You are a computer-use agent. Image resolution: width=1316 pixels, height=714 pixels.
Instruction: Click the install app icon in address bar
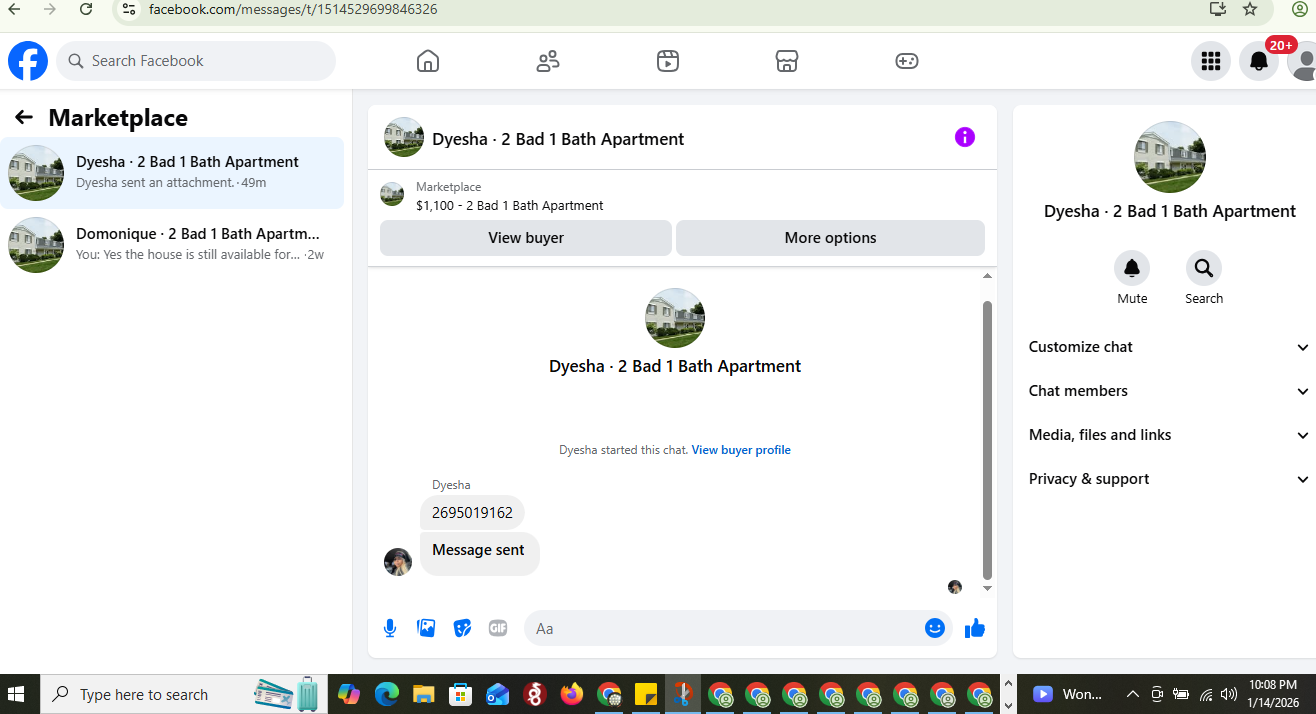1217,9
